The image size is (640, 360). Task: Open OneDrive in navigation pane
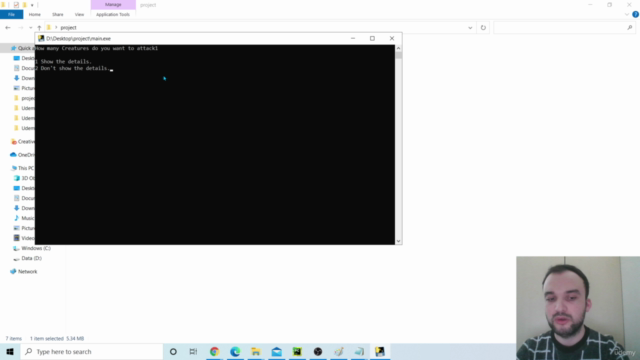(x=22, y=155)
